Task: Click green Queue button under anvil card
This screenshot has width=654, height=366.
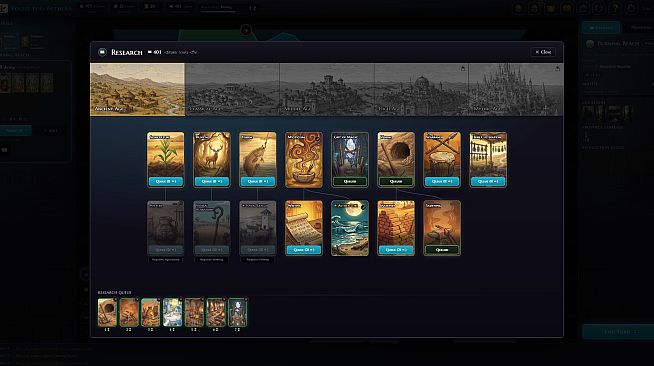Action: pyautogui.click(x=442, y=250)
